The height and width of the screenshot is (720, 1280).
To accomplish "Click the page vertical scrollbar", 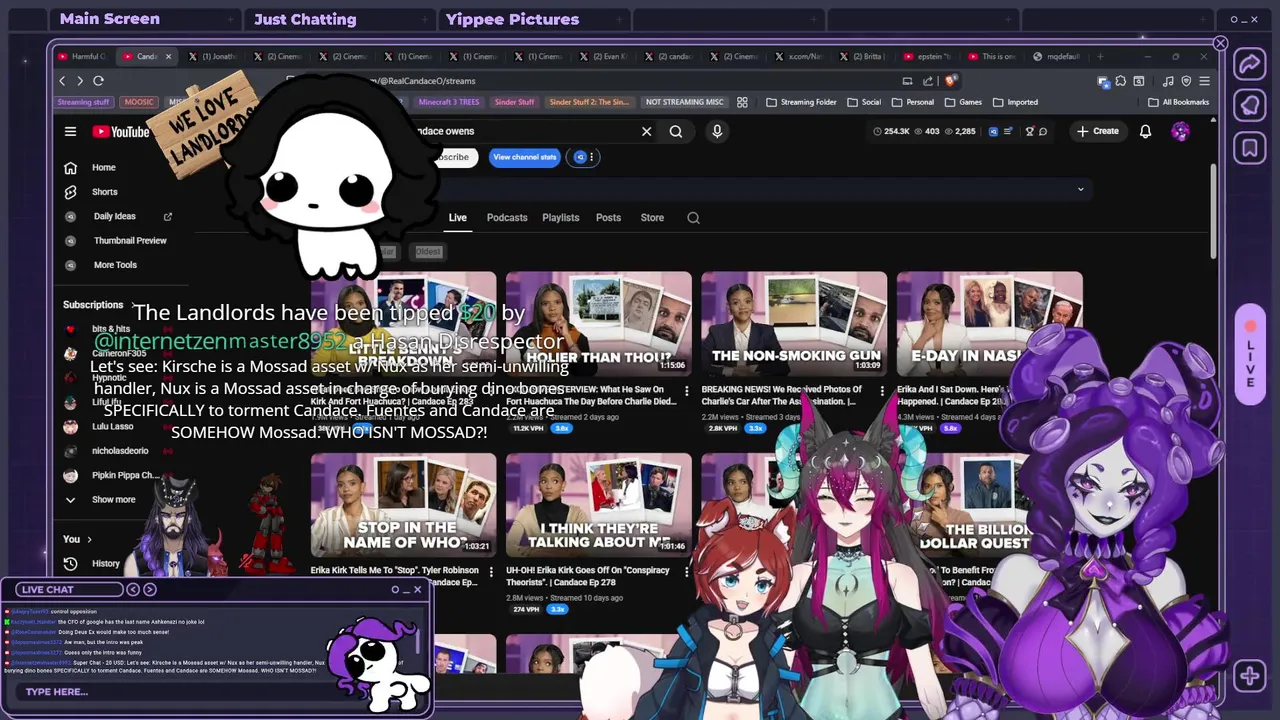I will 1212,212.
